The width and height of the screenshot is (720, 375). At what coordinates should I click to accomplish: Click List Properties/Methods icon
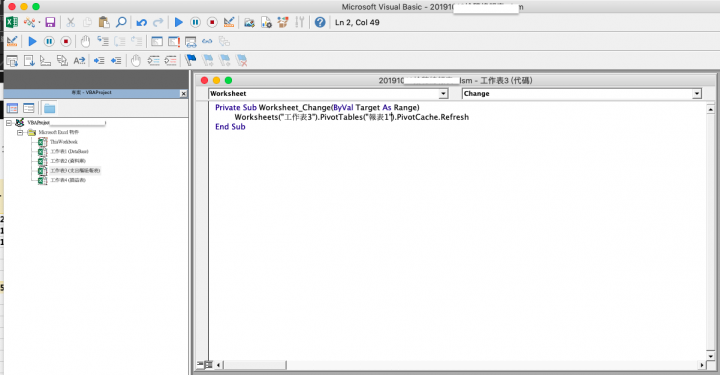(x=12, y=60)
